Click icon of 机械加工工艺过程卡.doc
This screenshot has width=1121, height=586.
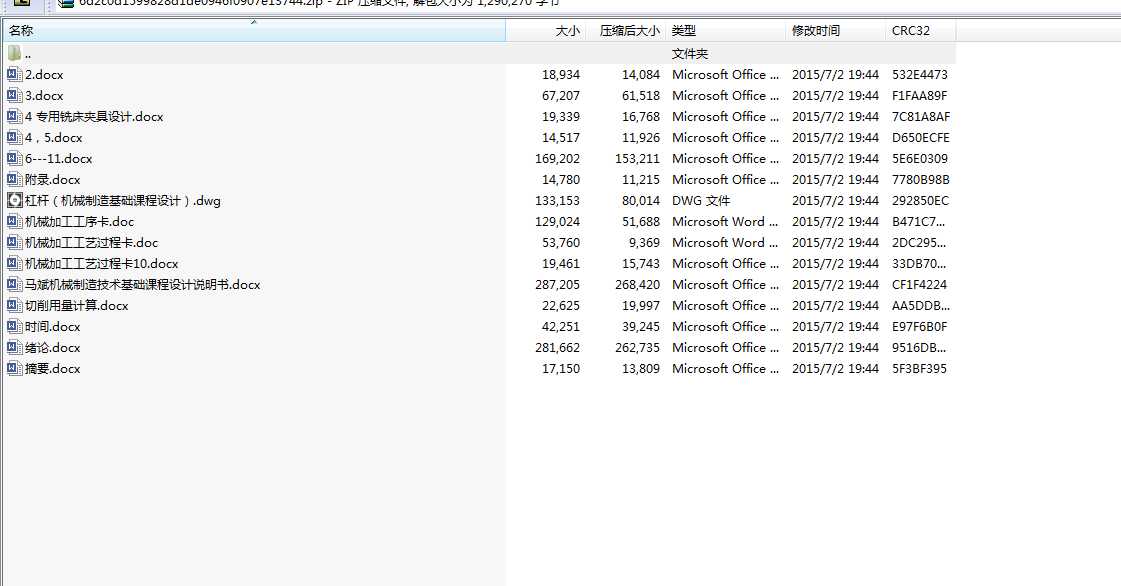coord(14,242)
